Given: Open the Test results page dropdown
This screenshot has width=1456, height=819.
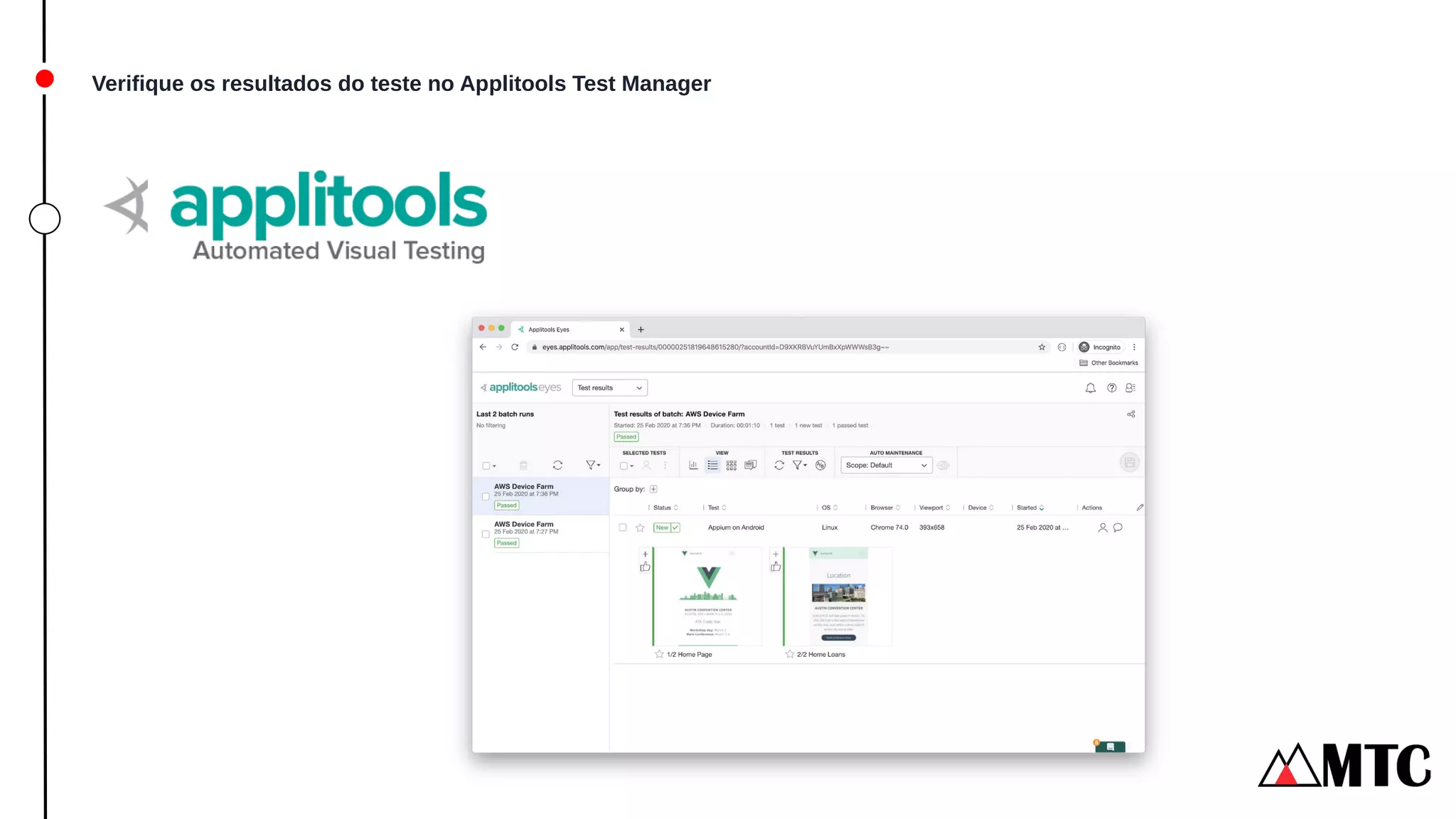Looking at the screenshot, I should pos(609,388).
